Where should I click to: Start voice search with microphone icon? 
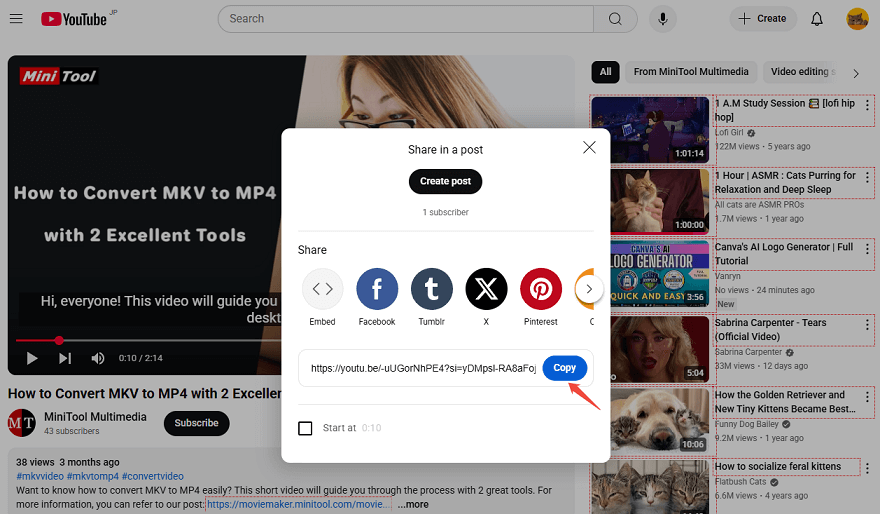pyautogui.click(x=663, y=19)
